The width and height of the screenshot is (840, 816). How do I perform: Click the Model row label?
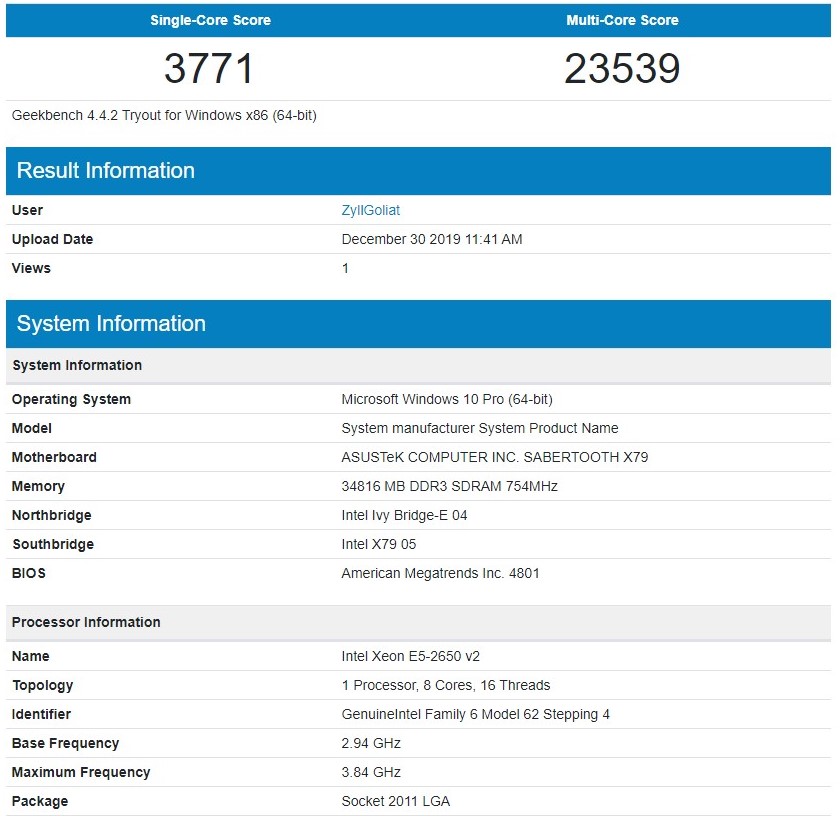[x=32, y=428]
